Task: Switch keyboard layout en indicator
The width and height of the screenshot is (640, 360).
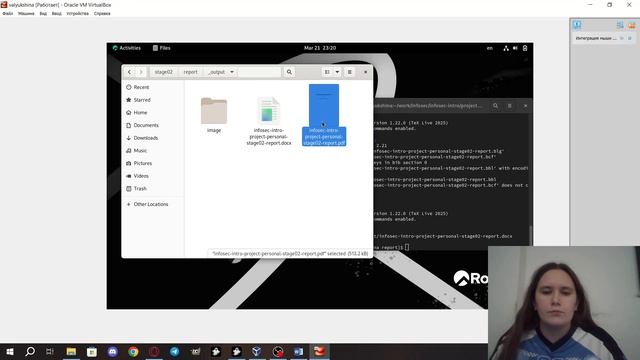Action: [x=489, y=48]
